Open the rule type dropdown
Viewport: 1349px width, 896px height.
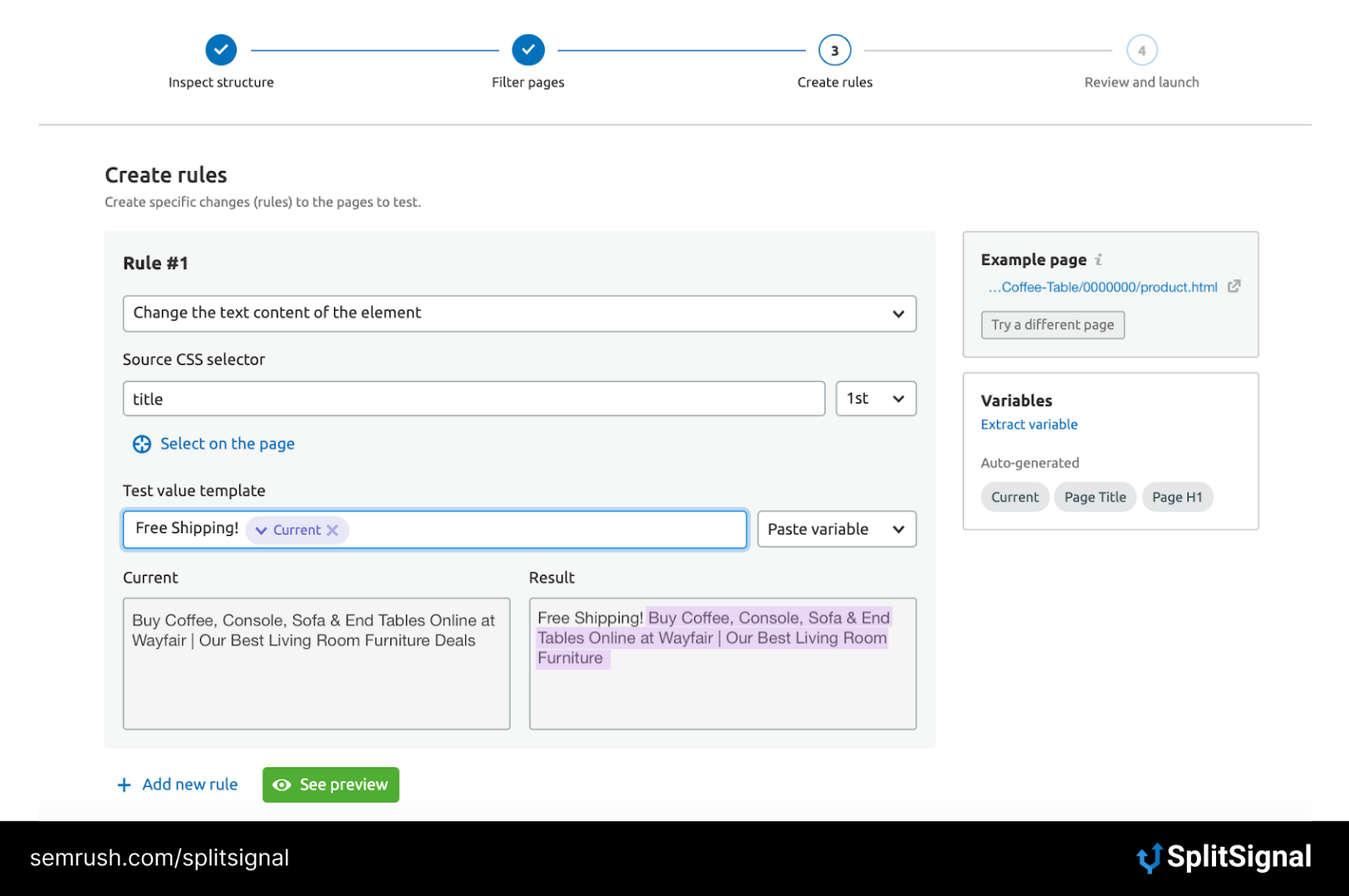click(x=519, y=313)
